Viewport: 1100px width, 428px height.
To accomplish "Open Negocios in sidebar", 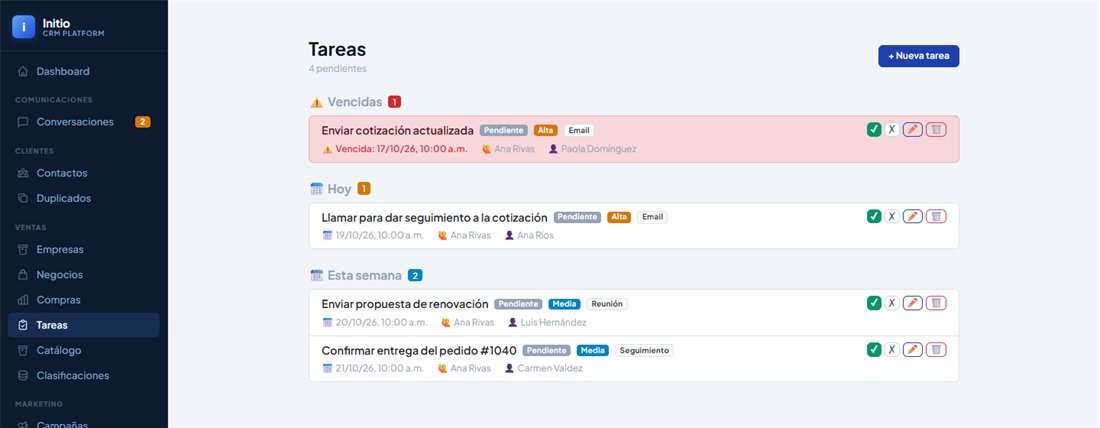I will 83,274.
